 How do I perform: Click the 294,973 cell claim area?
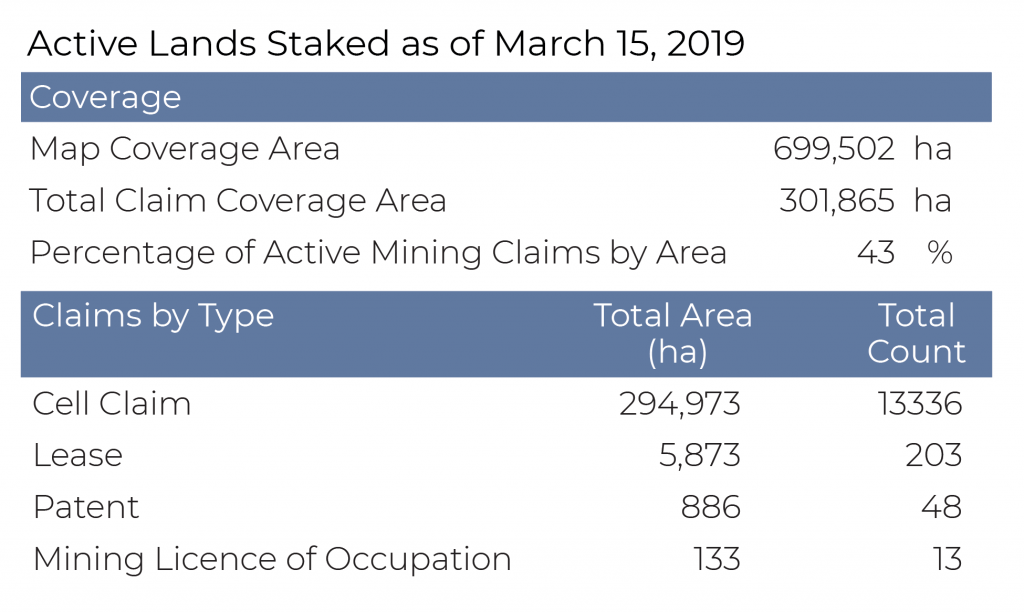click(x=680, y=404)
